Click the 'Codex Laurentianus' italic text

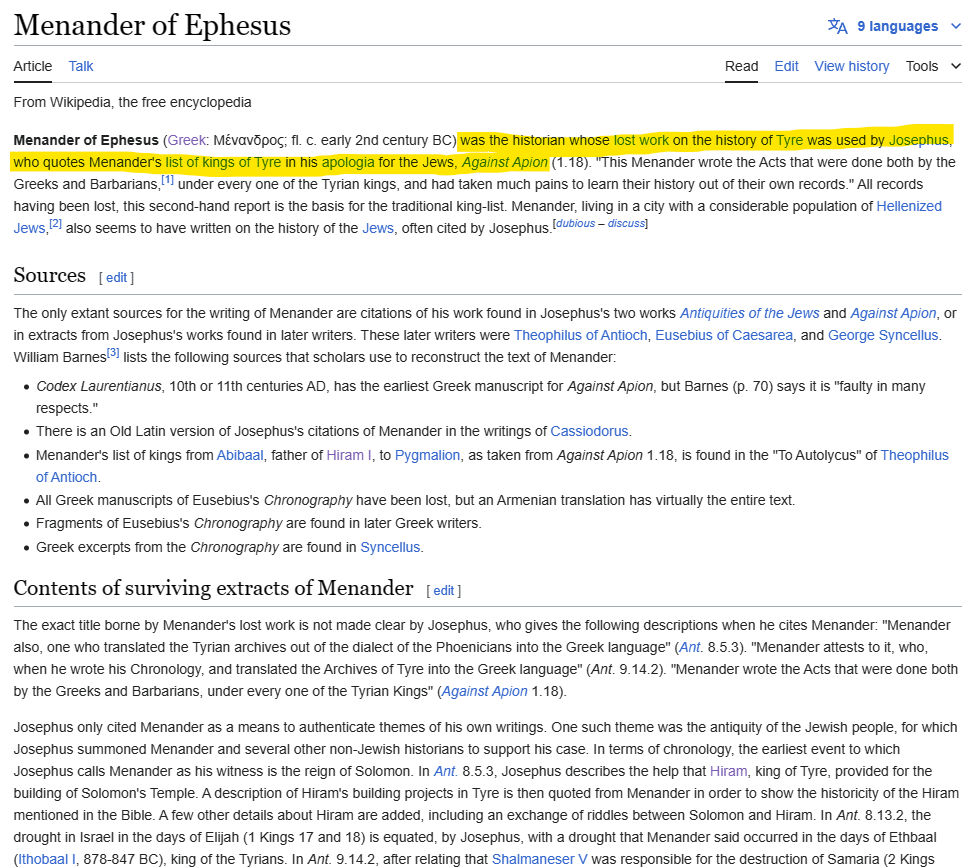click(99, 386)
